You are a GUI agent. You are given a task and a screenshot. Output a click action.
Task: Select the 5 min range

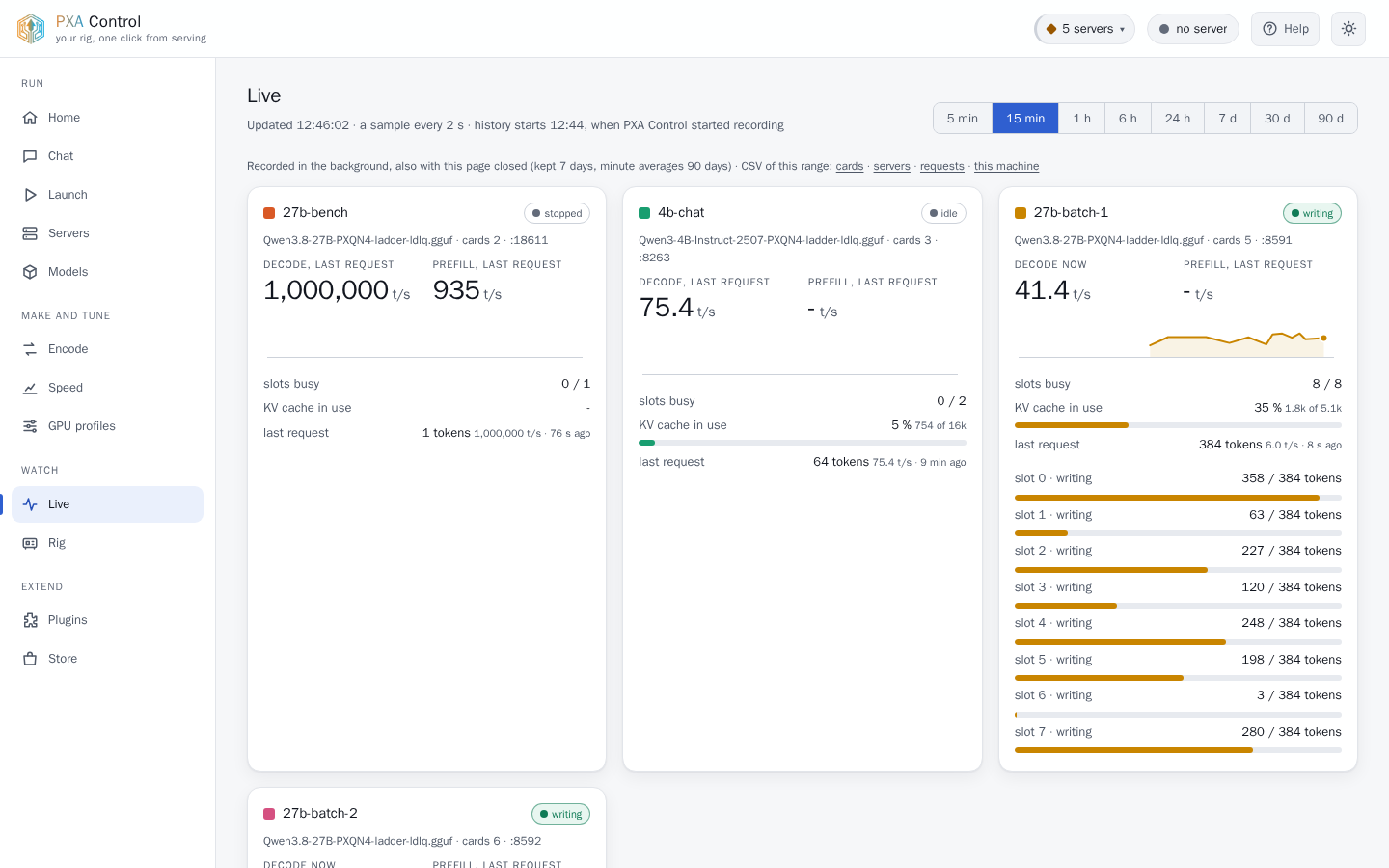(963, 119)
